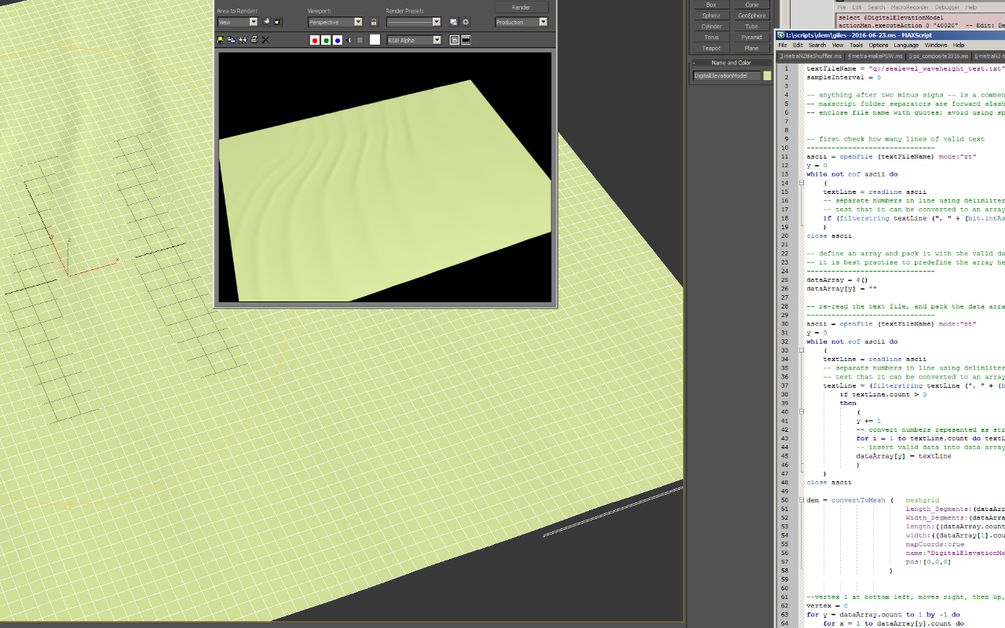Click Auto Region Selected icon
Screen dimensions: 1005x628
(277, 22)
